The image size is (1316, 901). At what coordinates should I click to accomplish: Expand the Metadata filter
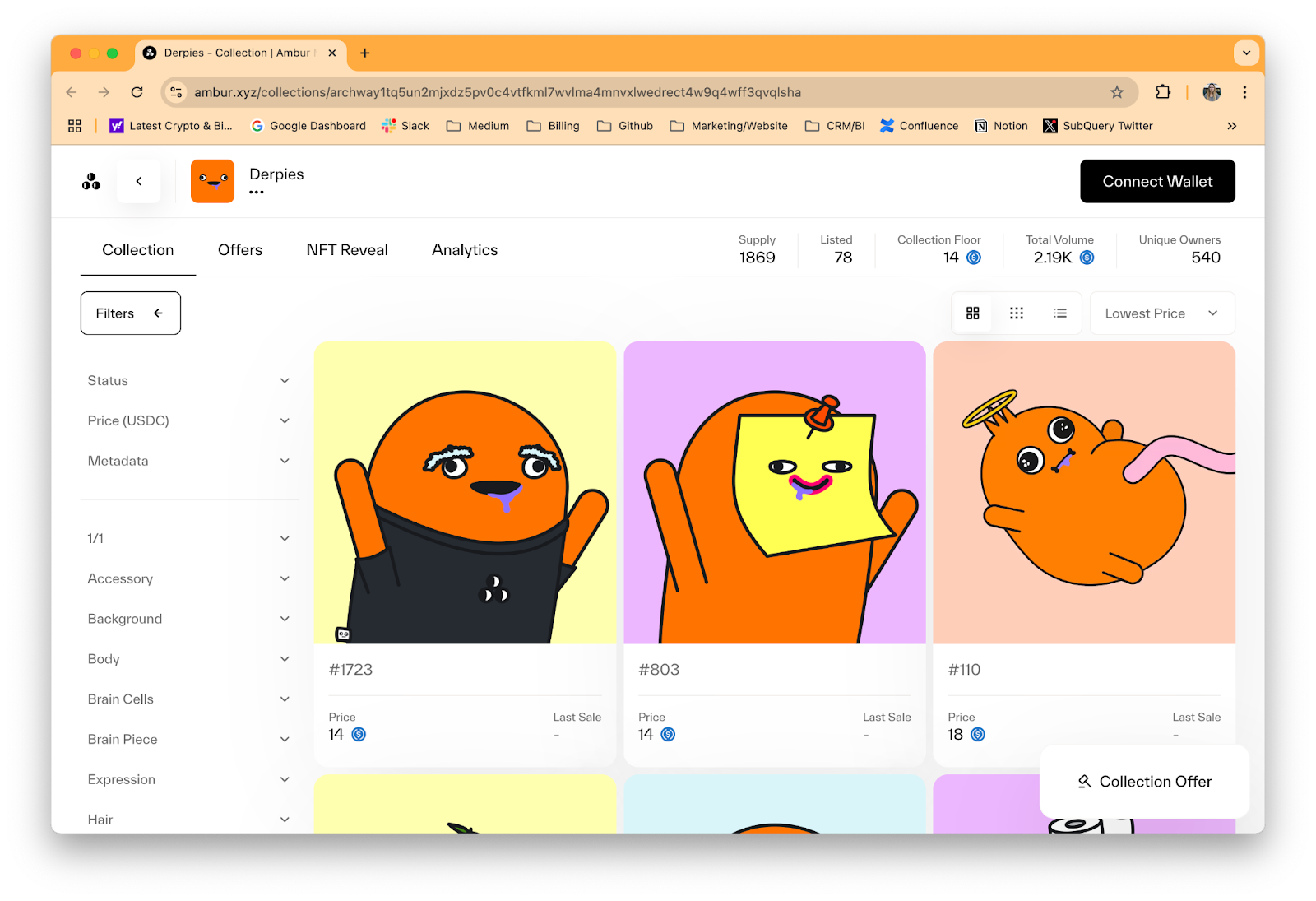click(x=189, y=462)
